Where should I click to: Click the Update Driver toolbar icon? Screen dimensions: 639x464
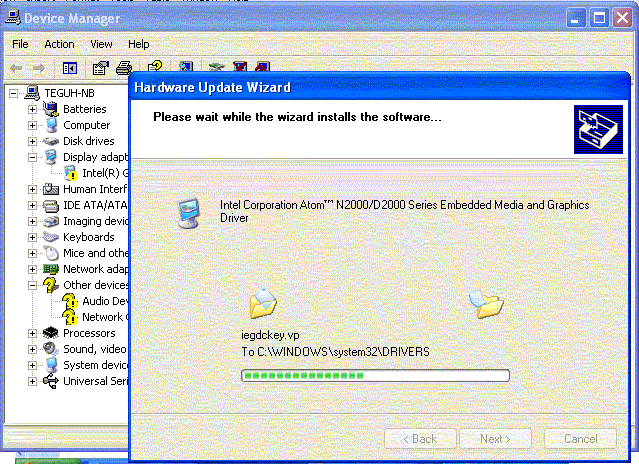click(216, 66)
